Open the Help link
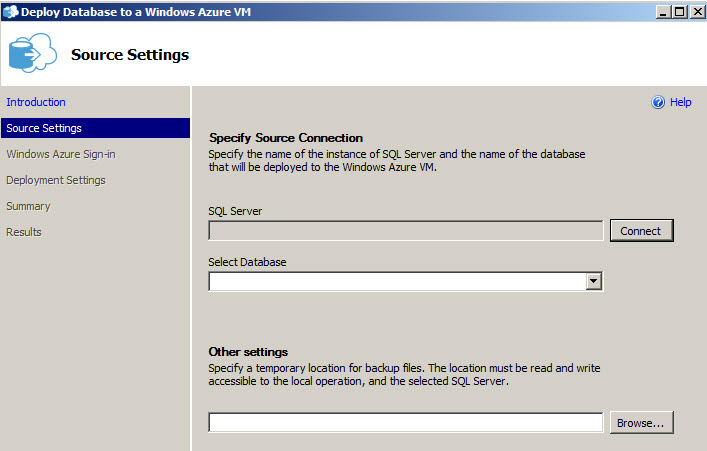 tap(680, 102)
